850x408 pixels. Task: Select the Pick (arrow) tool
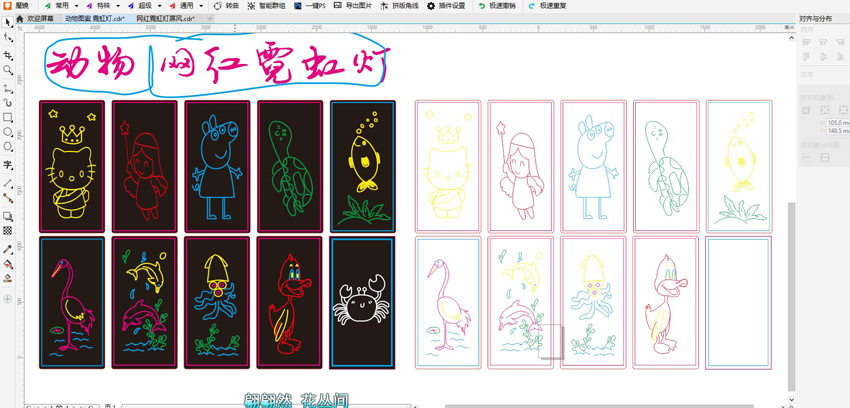pos(8,22)
